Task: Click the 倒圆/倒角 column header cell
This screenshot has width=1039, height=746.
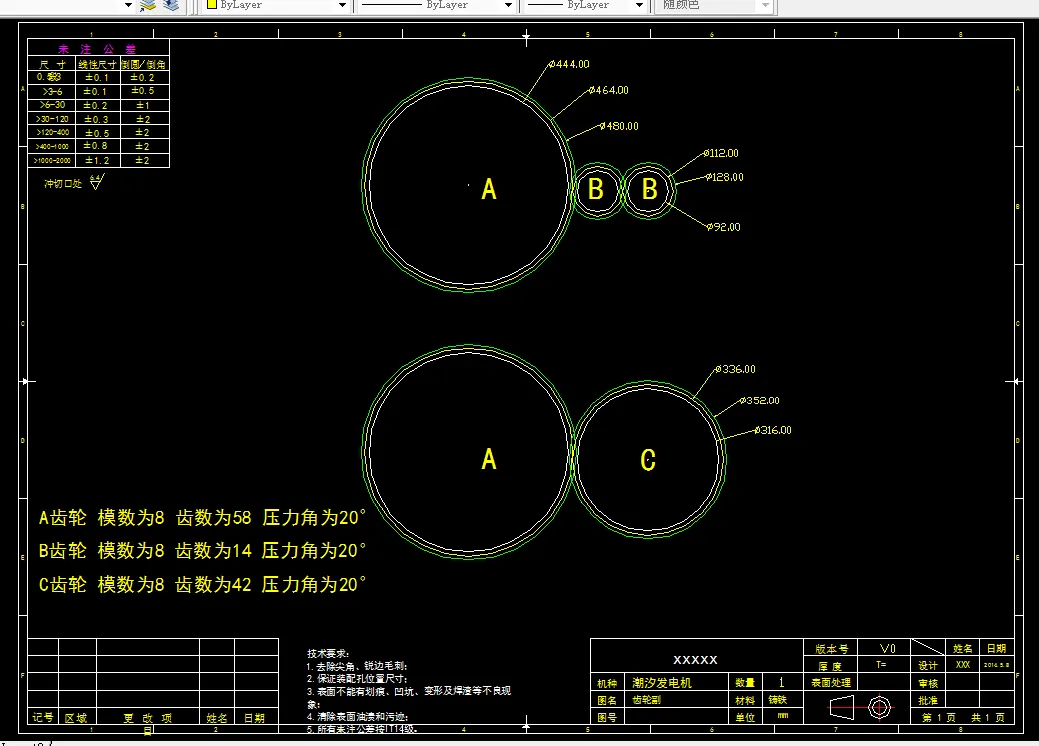Action: tap(144, 64)
